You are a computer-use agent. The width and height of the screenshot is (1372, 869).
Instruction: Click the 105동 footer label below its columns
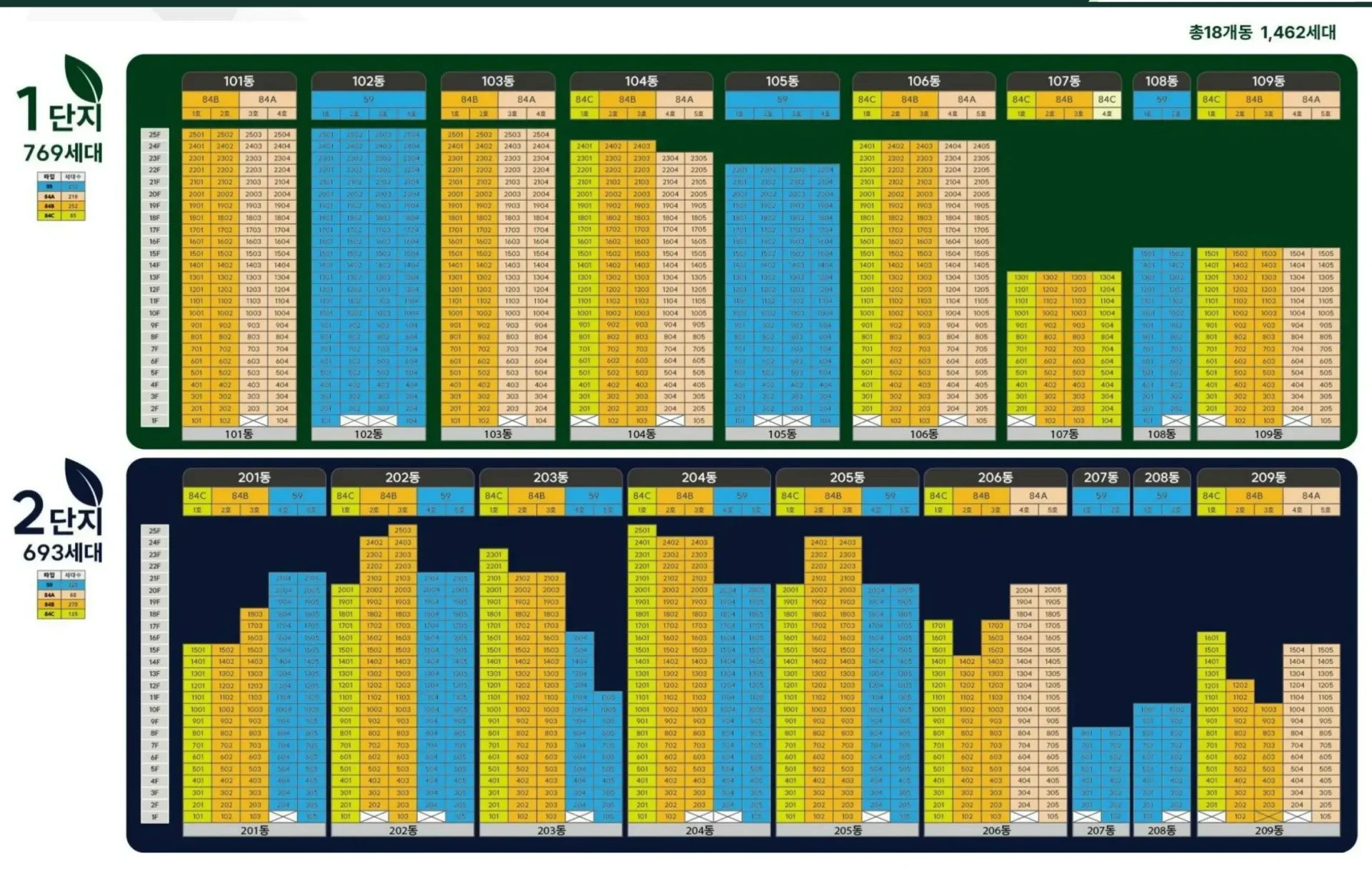(x=782, y=434)
